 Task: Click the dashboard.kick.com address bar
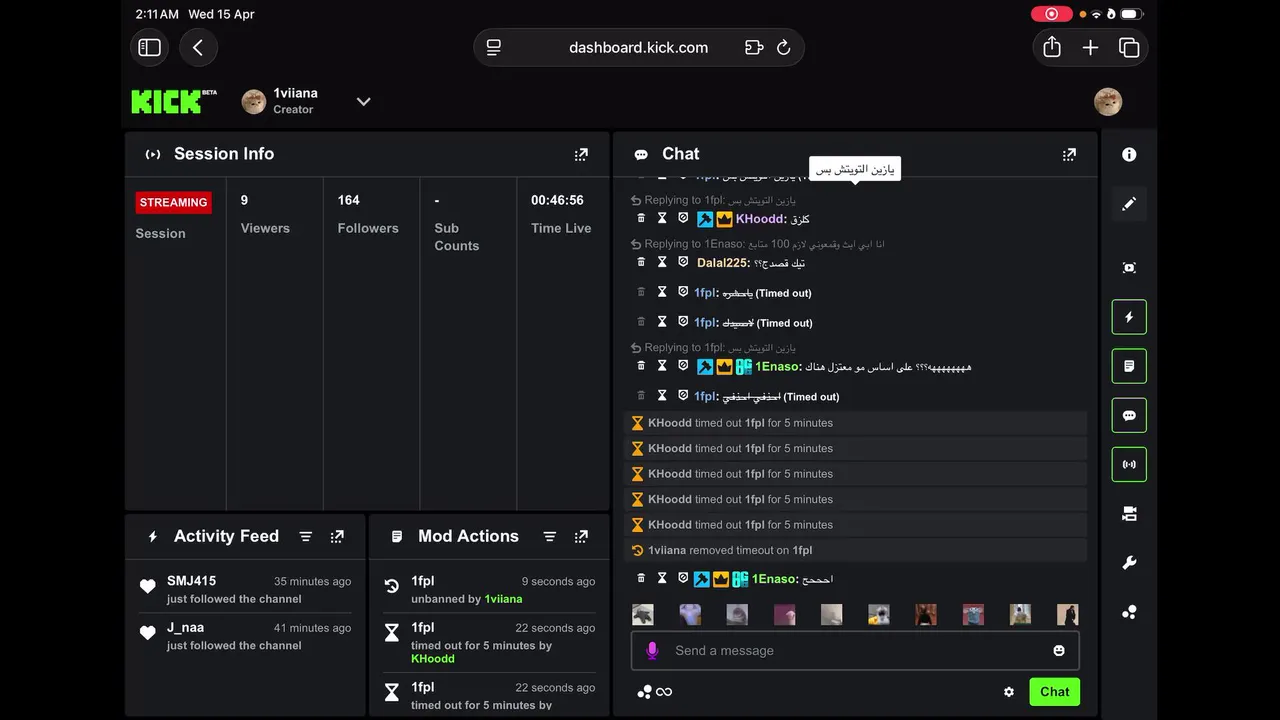639,47
